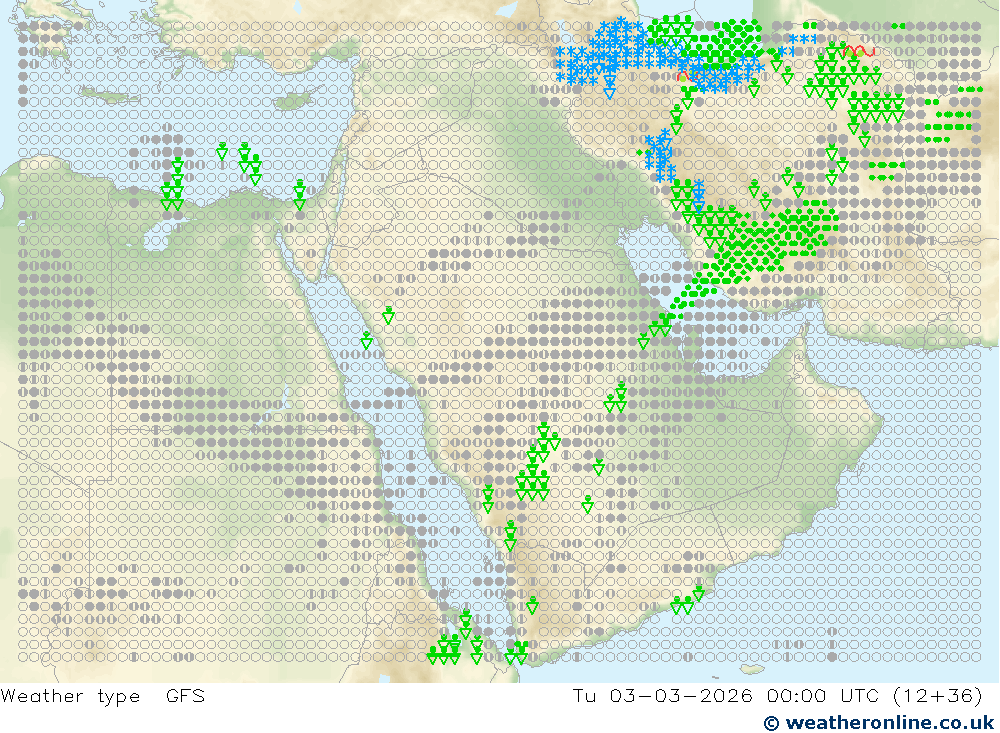1000x733 pixels.
Task: Open the weatheronline.co.uk copyright link
Action: pyautogui.click(x=879, y=723)
